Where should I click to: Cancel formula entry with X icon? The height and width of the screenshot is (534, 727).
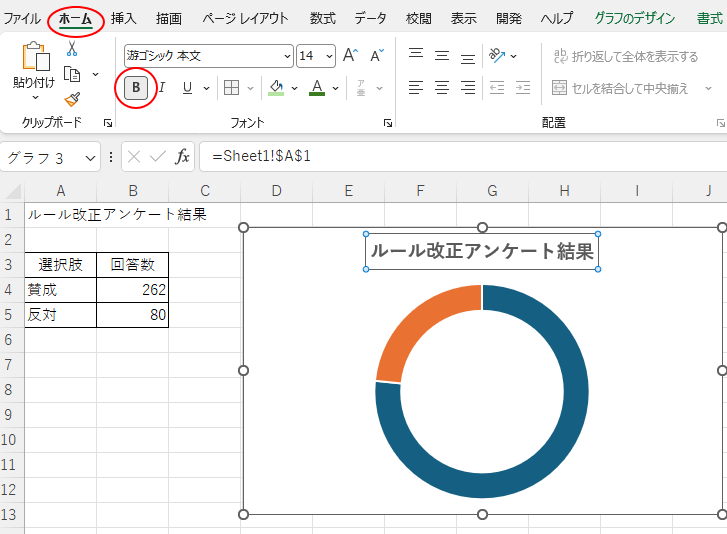[134, 157]
